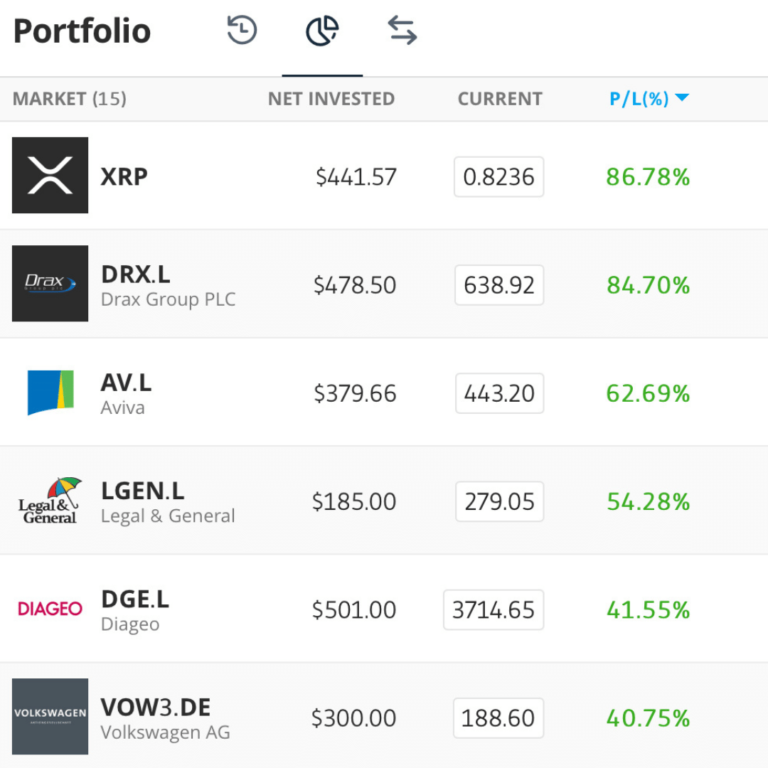Toggle the P/L(%) sort arrow
The image size is (768, 768).
click(682, 97)
